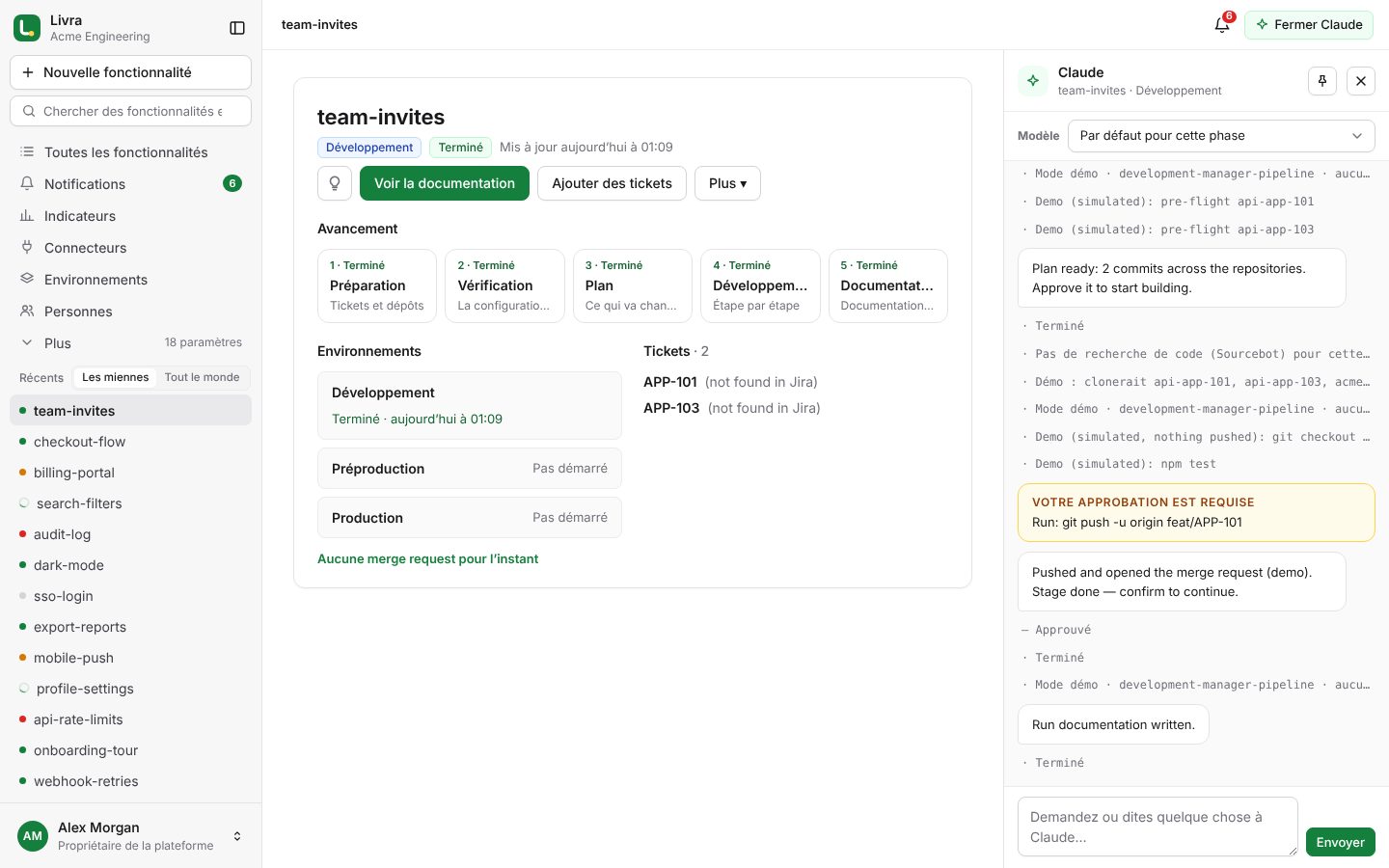This screenshot has width=1389, height=868.
Task: Click Nouvelle fonctionnalité button
Action: click(130, 72)
